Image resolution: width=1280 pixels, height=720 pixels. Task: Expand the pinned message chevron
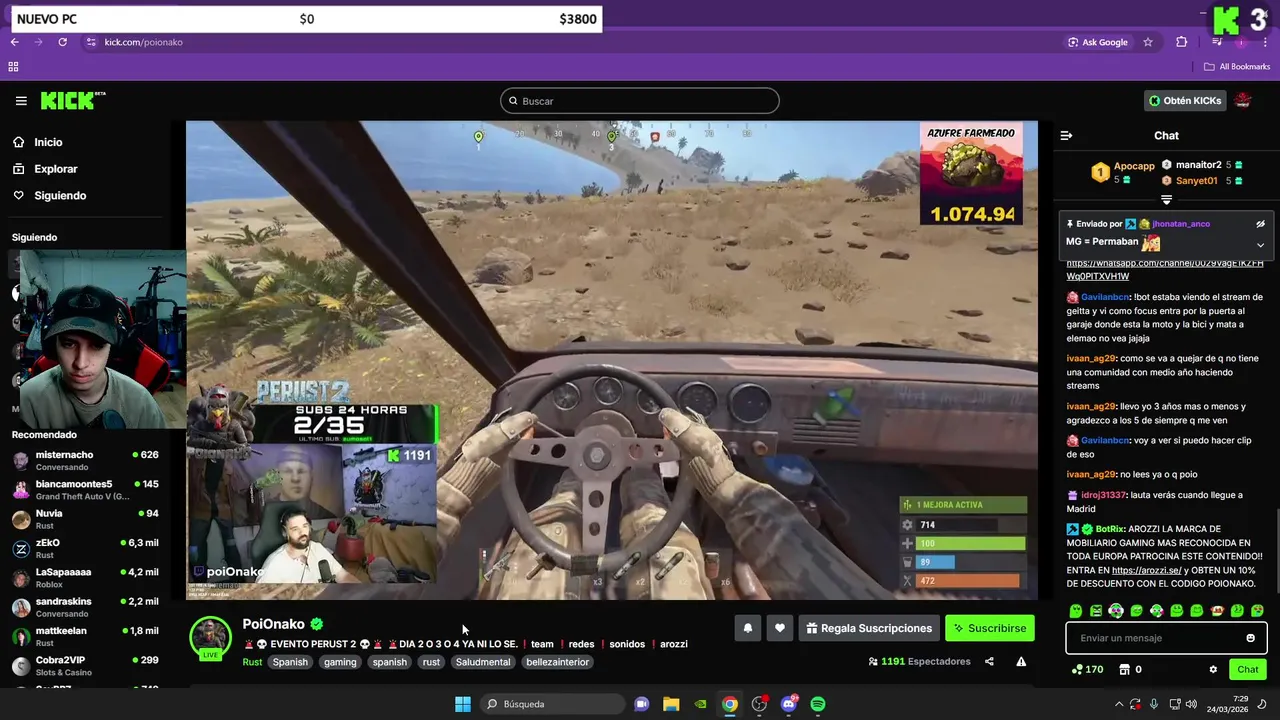1260,244
